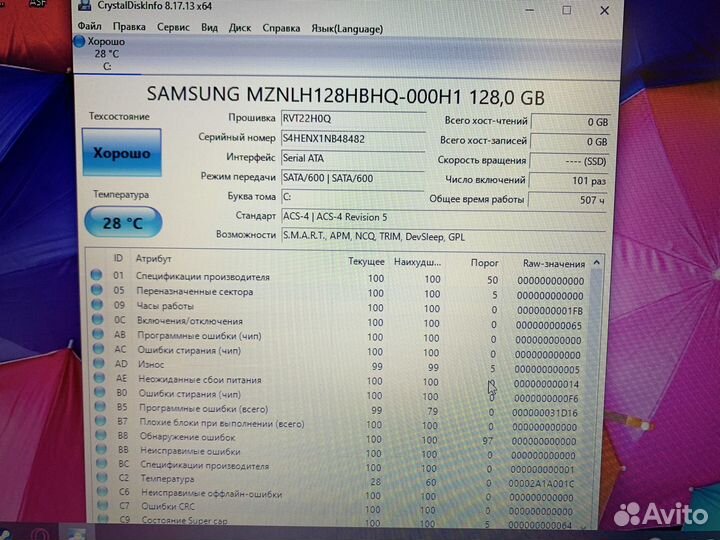The width and height of the screenshot is (720, 540).
Task: Click status icon of attribute B5
Action: (100, 406)
